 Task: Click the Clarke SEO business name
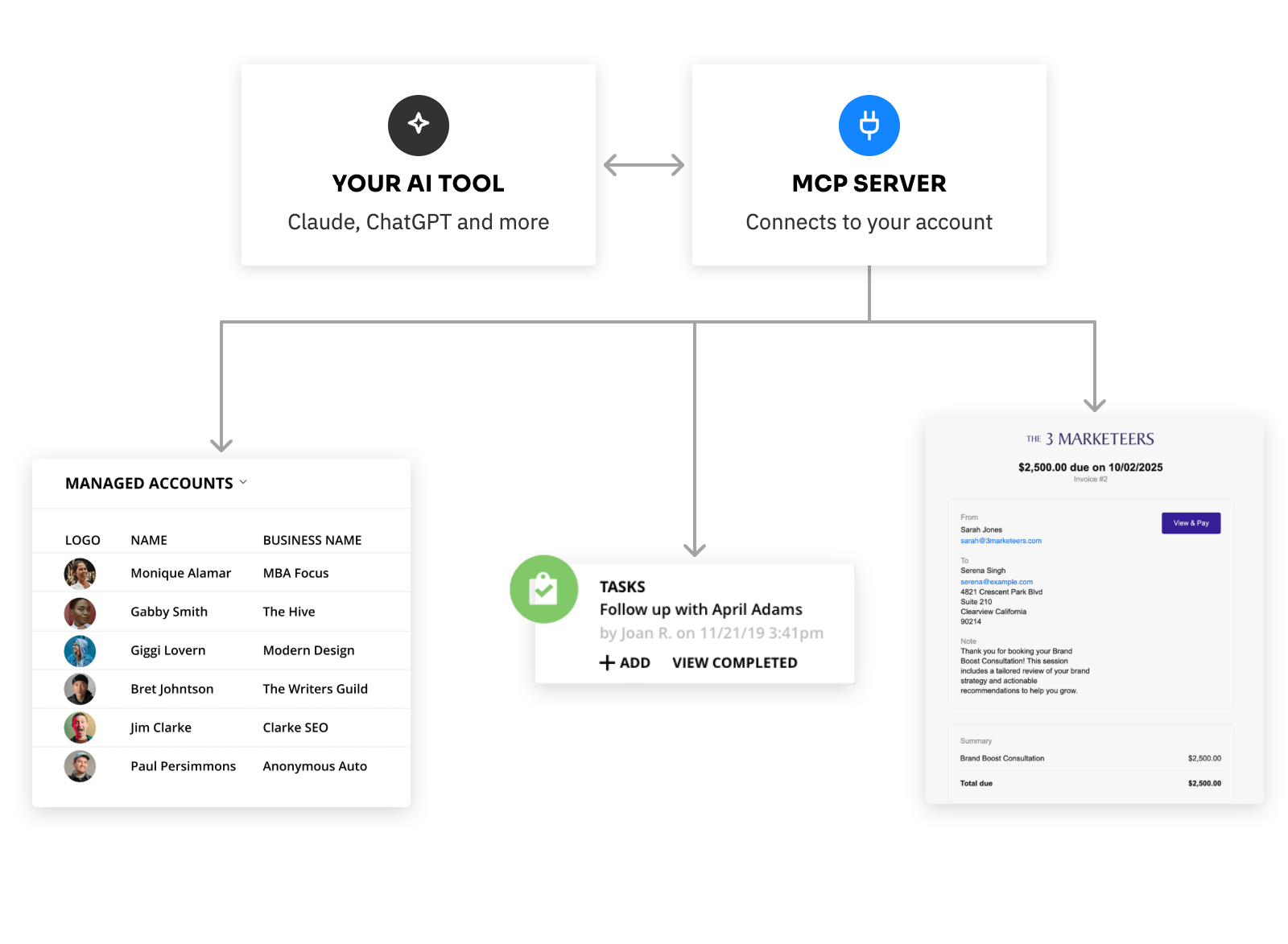coord(295,728)
